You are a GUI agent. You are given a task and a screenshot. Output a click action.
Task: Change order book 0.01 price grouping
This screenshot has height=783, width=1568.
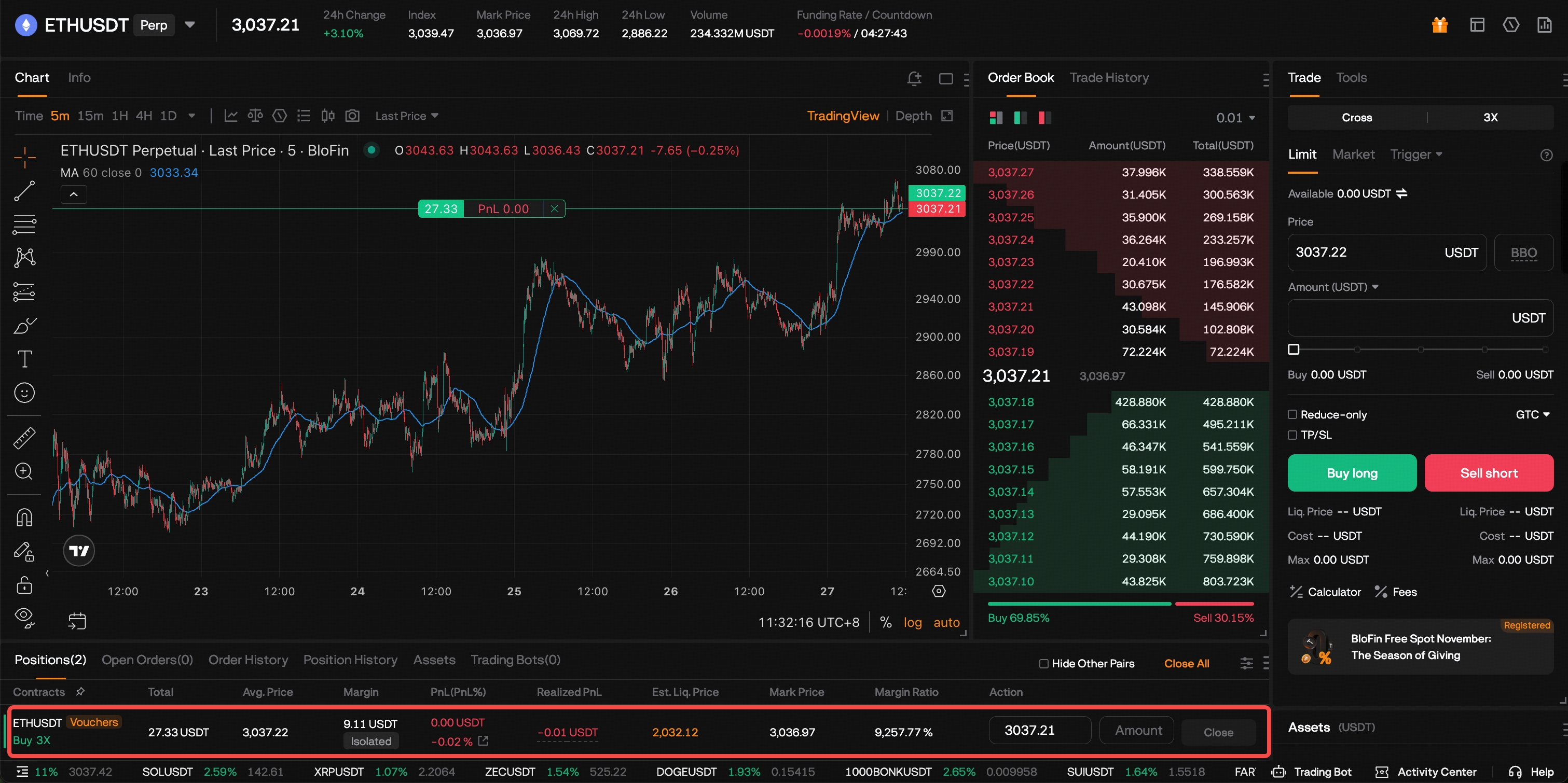tap(1235, 118)
